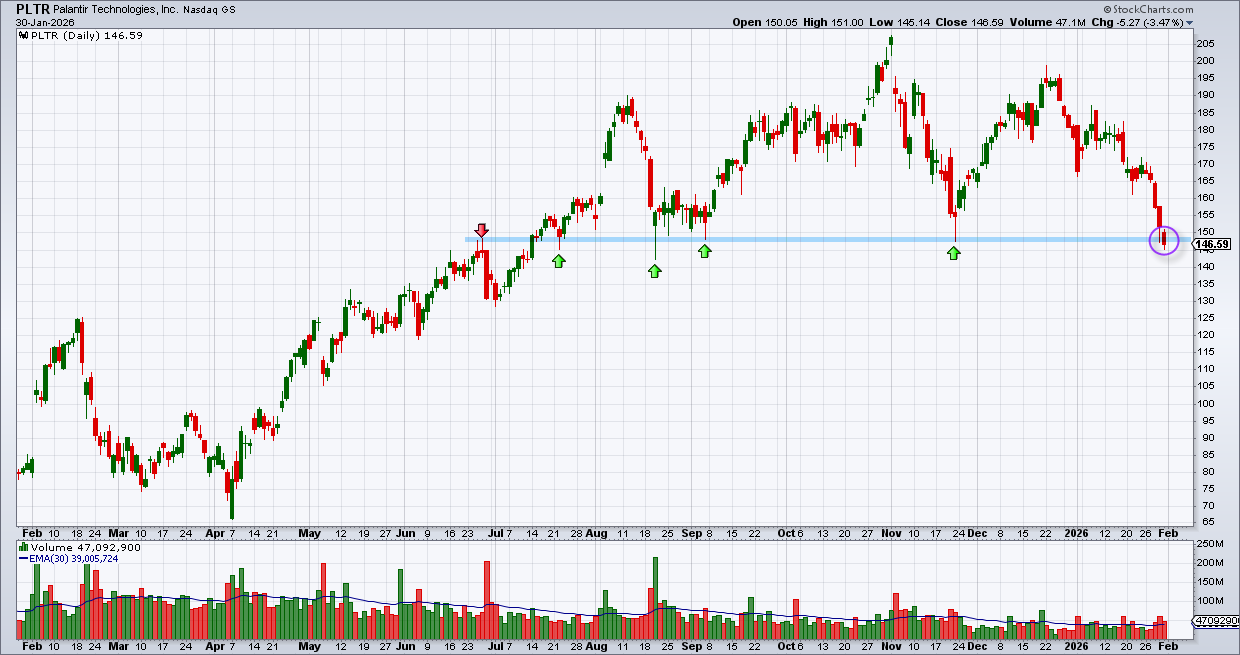Viewport: 1240px width, 655px height.
Task: Click the 205 label on the price axis
Action: pyautogui.click(x=1207, y=43)
